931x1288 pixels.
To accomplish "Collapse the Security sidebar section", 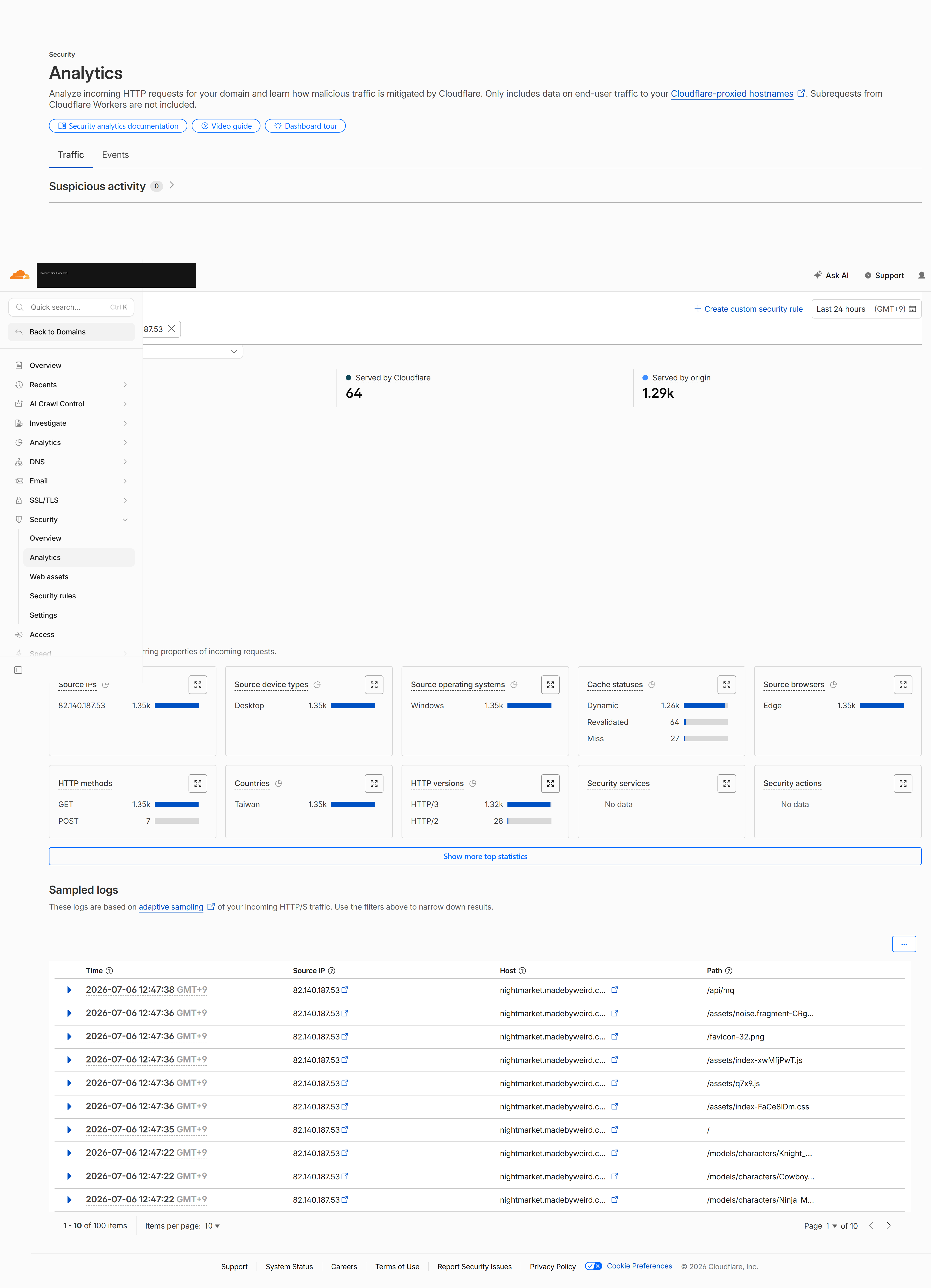I will tap(125, 520).
